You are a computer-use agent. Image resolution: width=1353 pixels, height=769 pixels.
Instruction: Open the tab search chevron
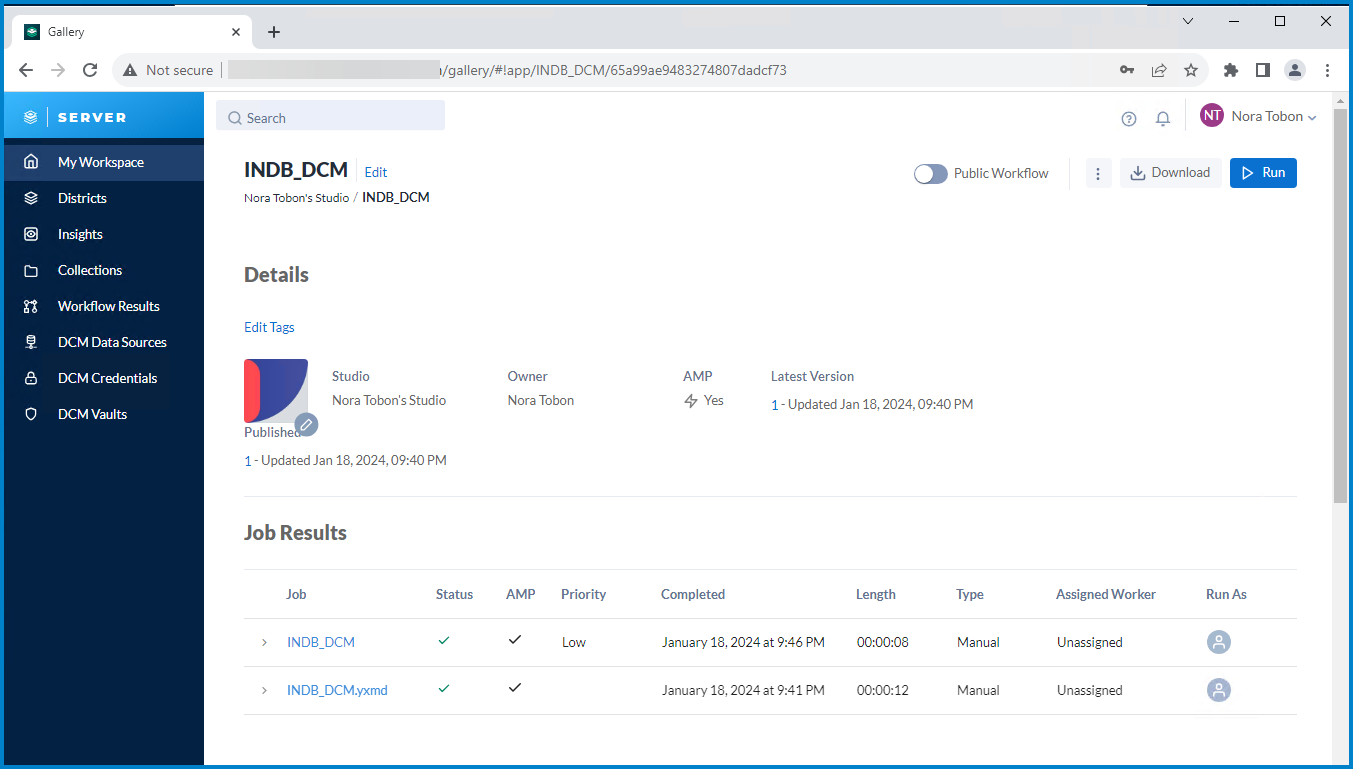1188,21
